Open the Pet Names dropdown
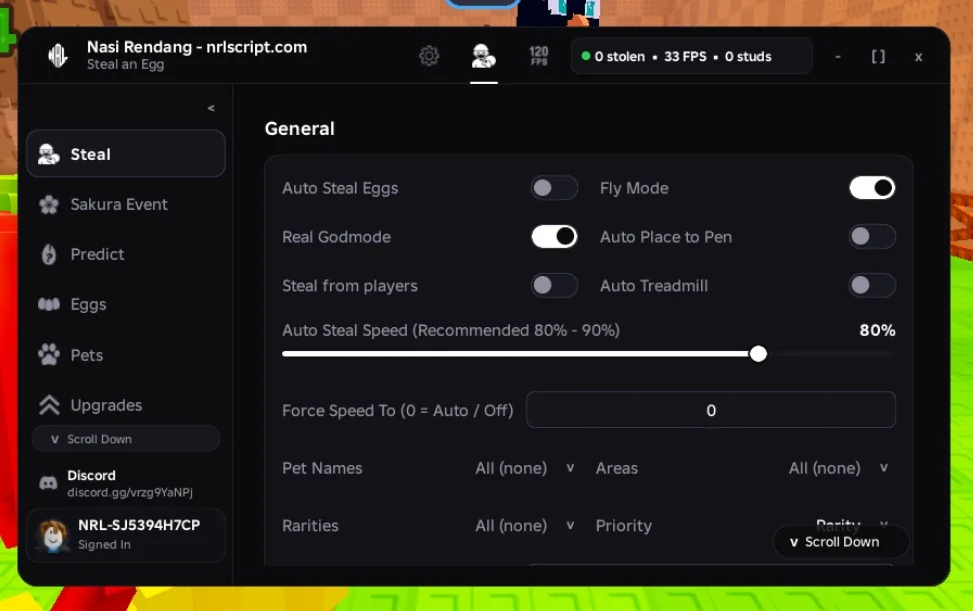Viewport: 973px width, 611px height. coord(524,468)
